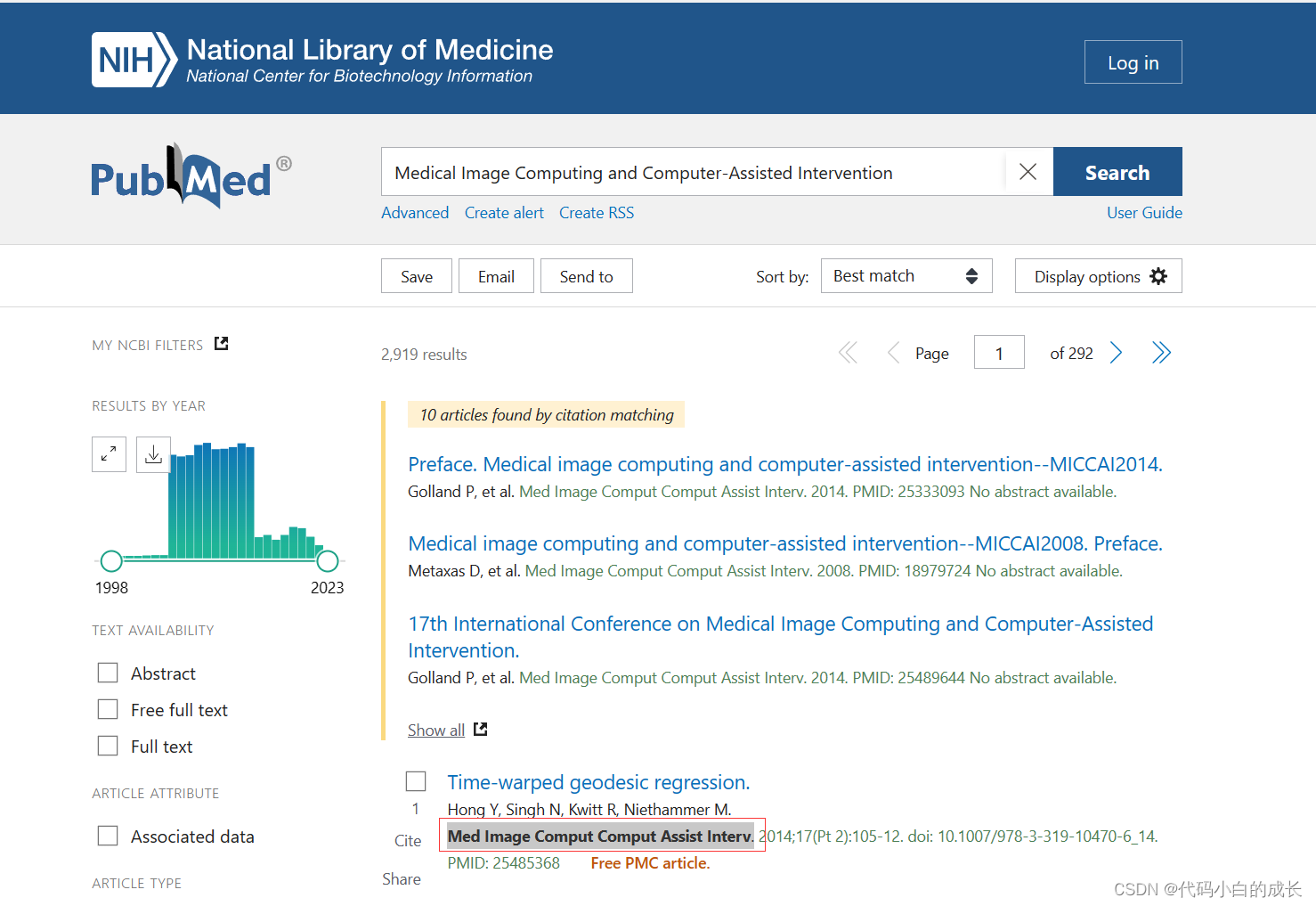Viewport: 1316px width, 906px height.
Task: Open the MICCAI2008 Preface article
Action: [785, 543]
